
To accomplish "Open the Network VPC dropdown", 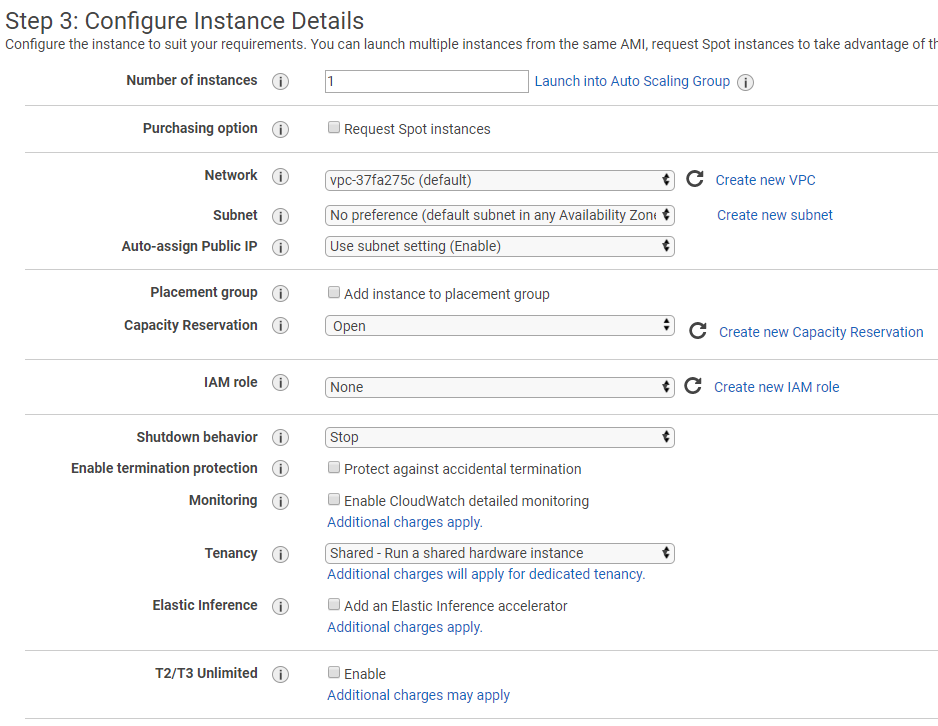I will (500, 180).
